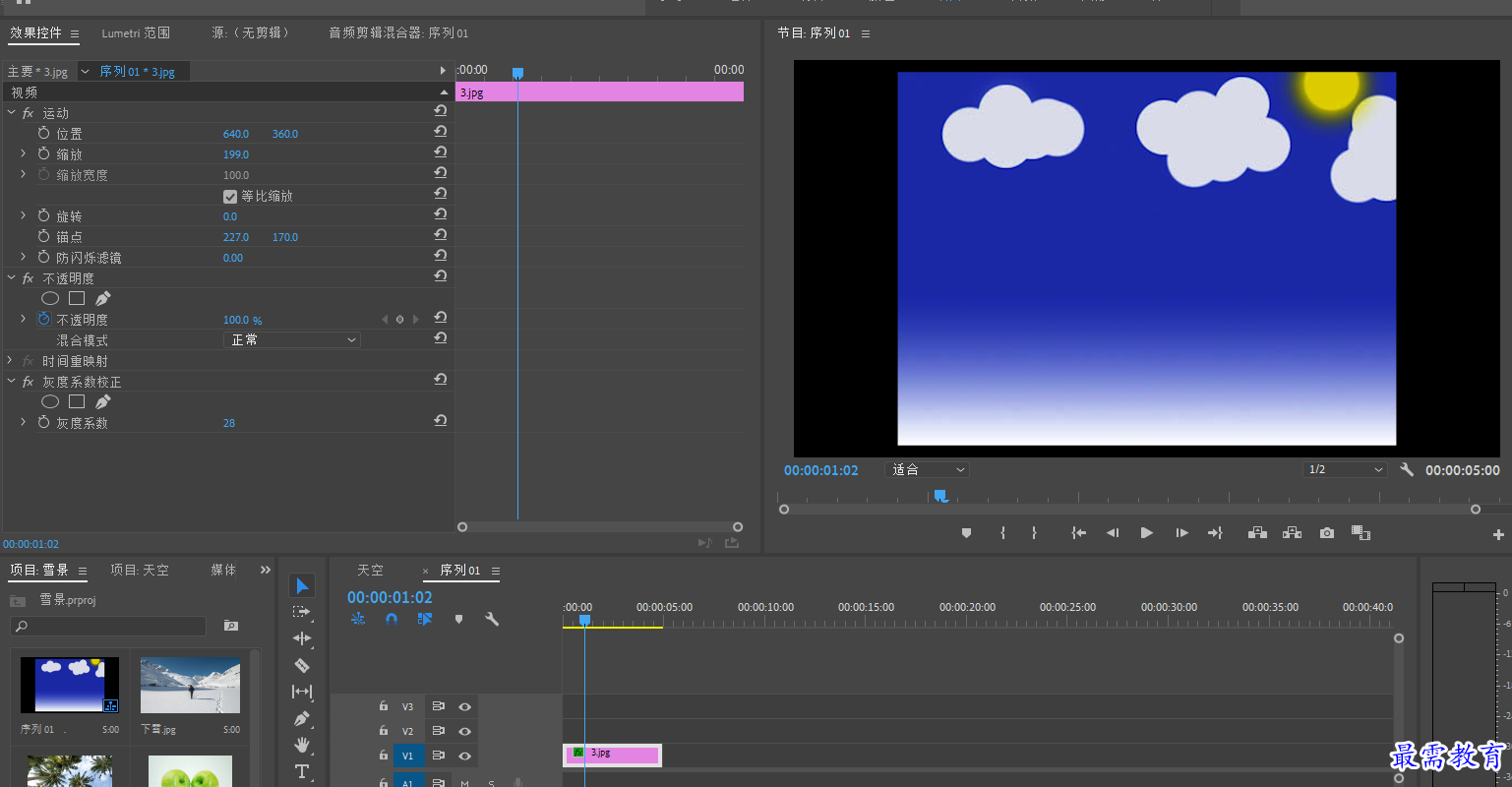
Task: Open program monitor settings wrench
Action: pyautogui.click(x=1407, y=469)
